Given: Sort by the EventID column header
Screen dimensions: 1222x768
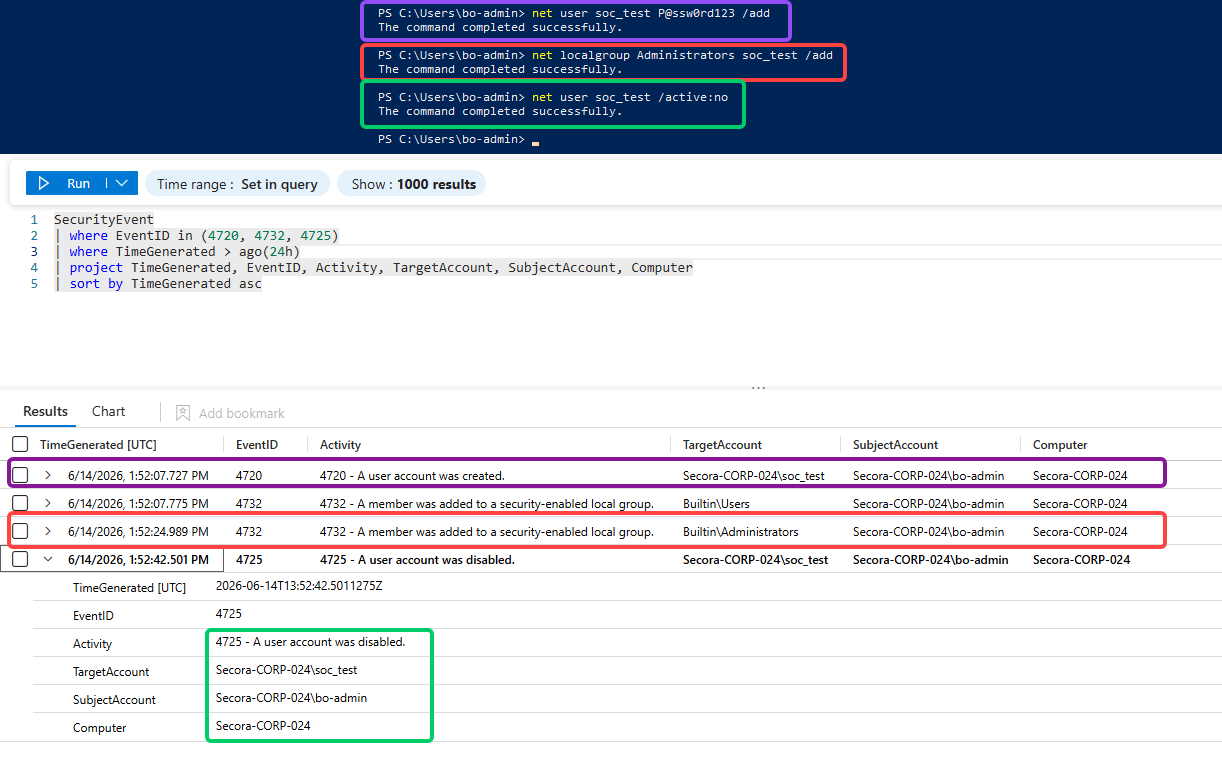Looking at the screenshot, I should tap(257, 444).
